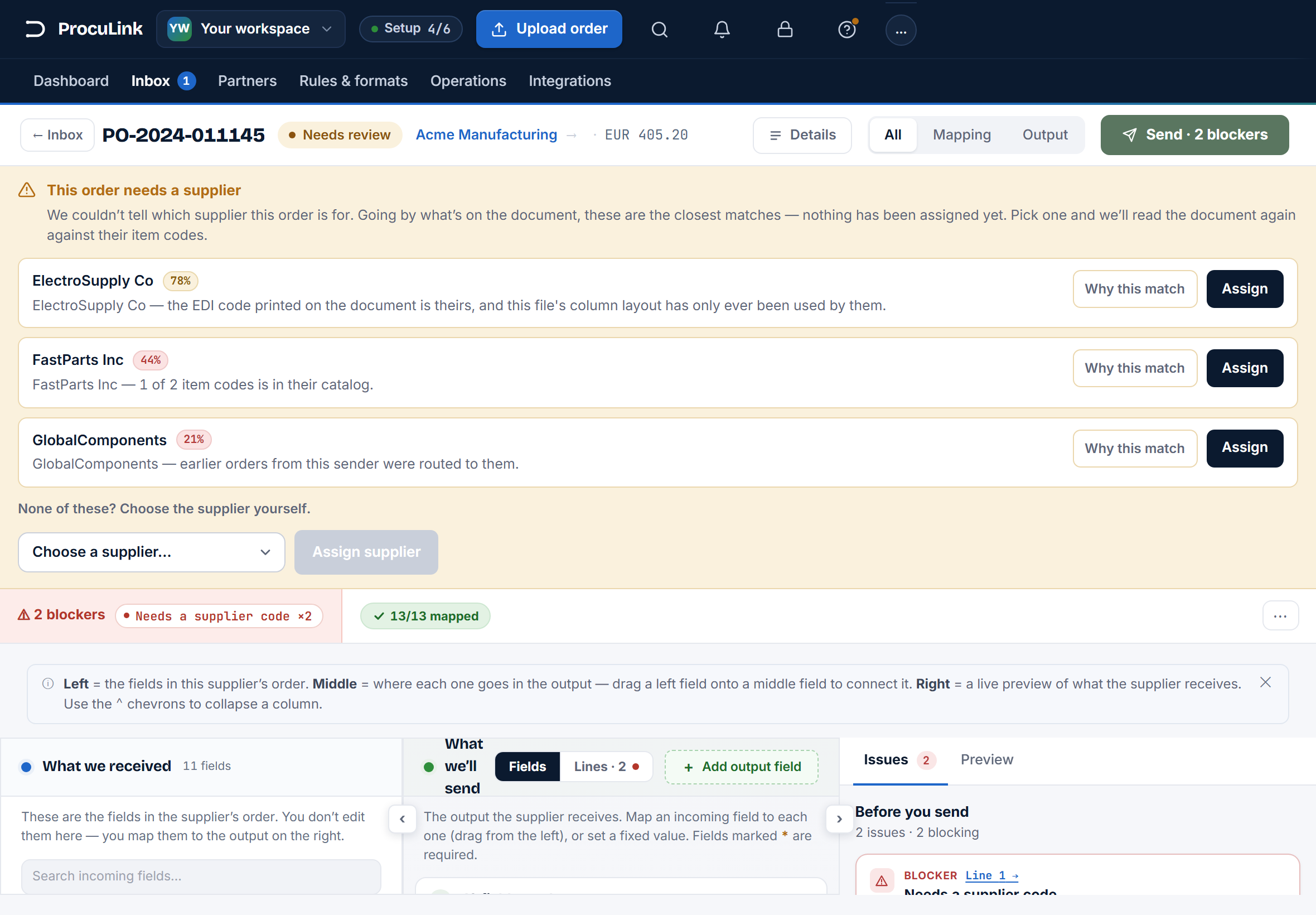Open Rules & formats tab
1316x915 pixels.
click(354, 81)
